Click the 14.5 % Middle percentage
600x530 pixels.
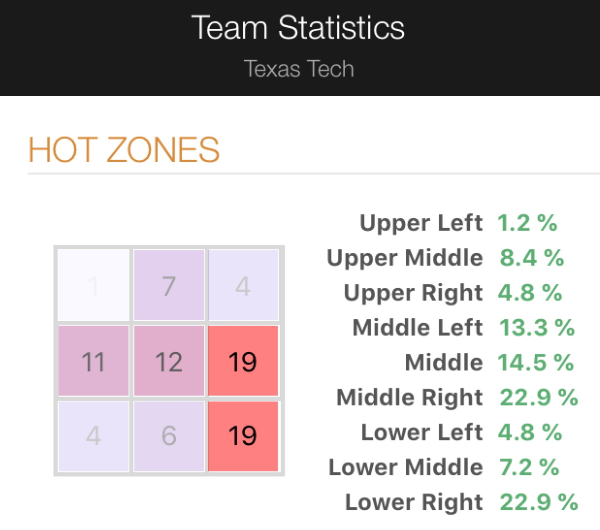(x=537, y=362)
